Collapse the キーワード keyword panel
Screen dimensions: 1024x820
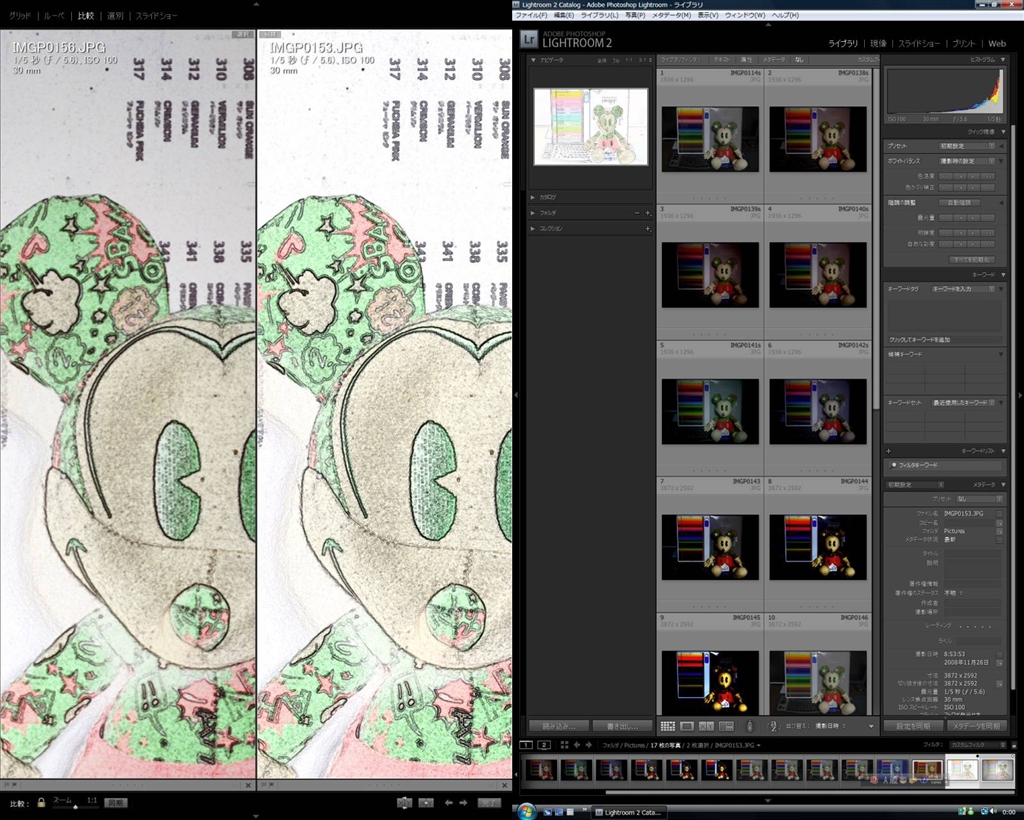1003,275
